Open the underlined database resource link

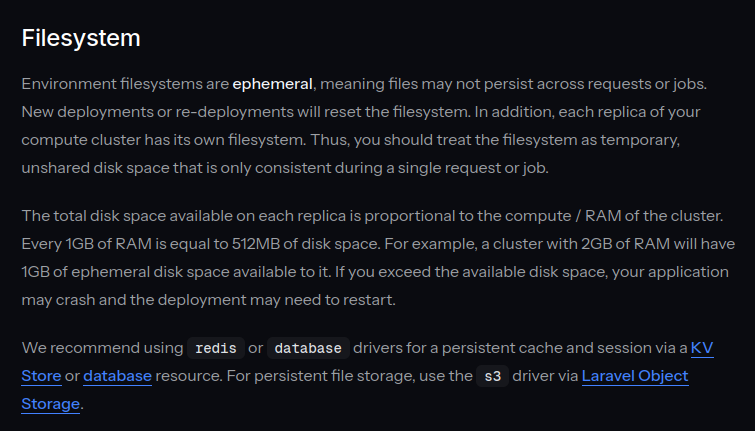117,376
